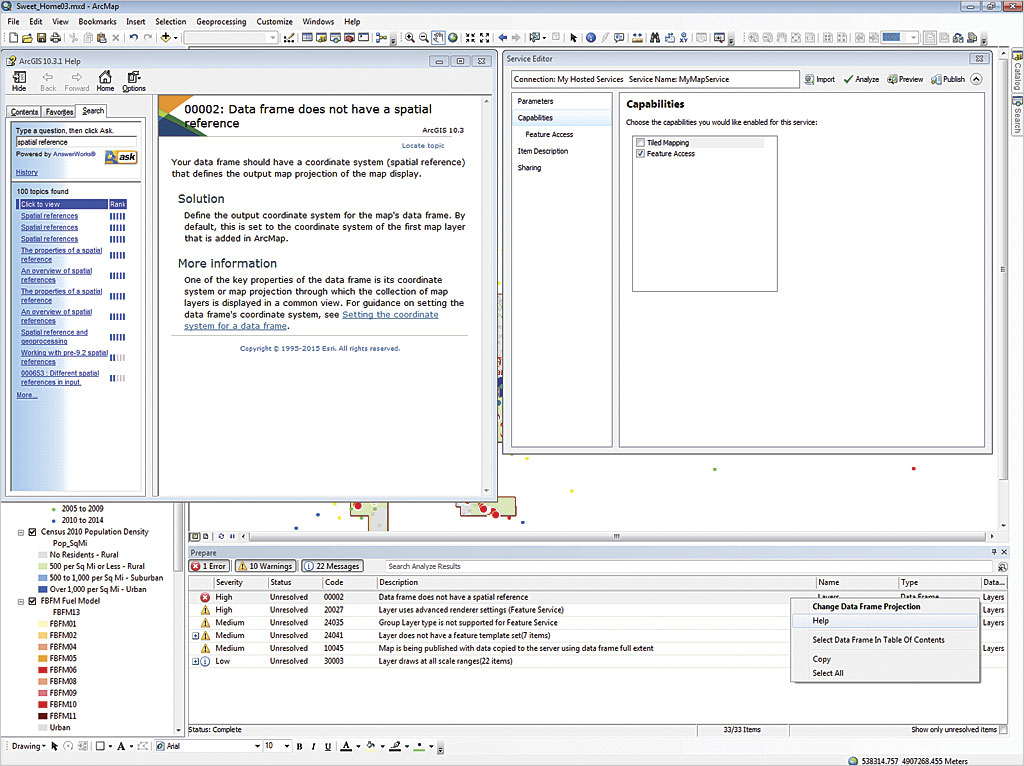The image size is (1024, 766).
Task: Check Show only unresolved items box
Action: point(1003,729)
